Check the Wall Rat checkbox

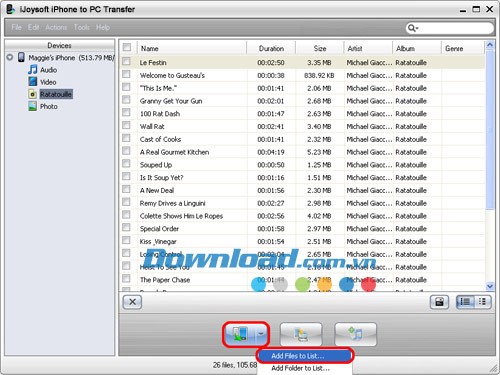coord(126,125)
